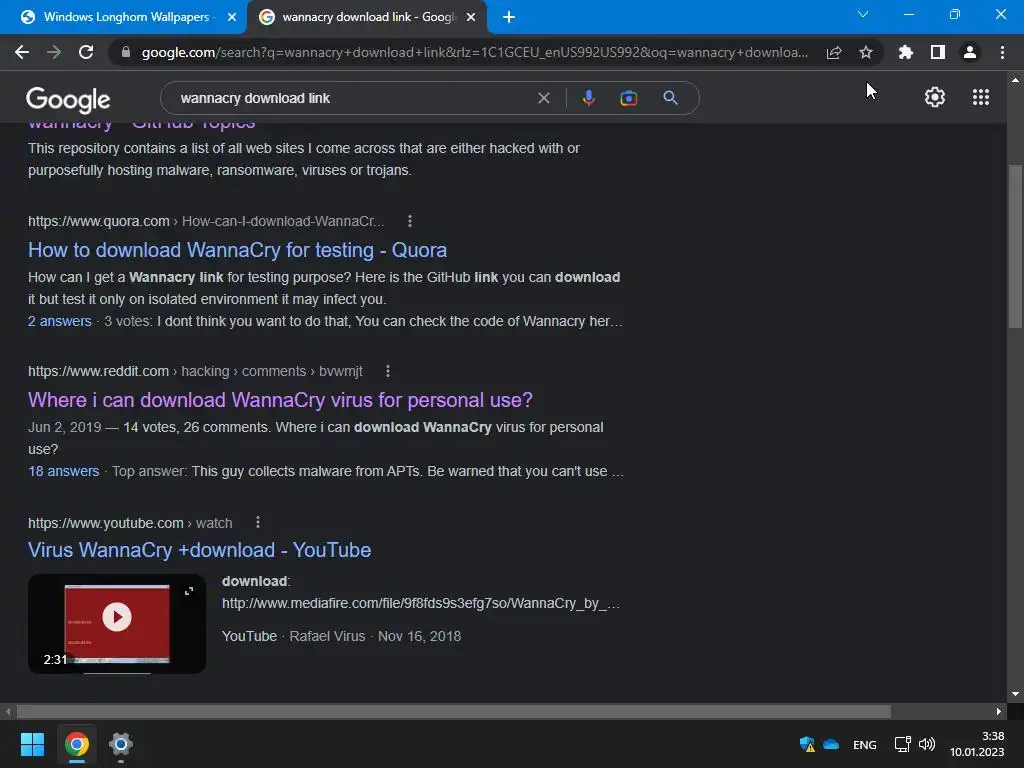Click Rafael Virus channel name
The height and width of the screenshot is (768, 1024).
click(327, 636)
